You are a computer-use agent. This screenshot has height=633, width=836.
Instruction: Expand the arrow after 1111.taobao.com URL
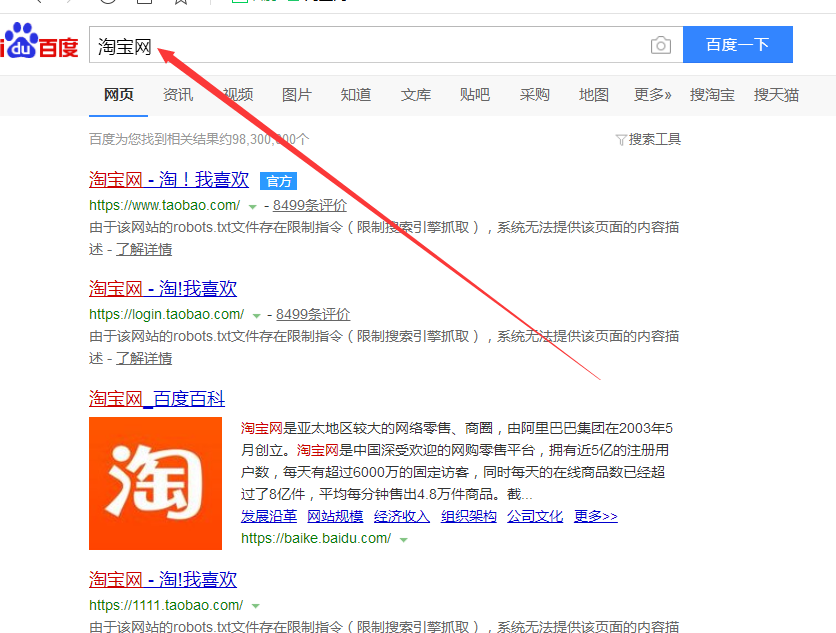point(256,606)
